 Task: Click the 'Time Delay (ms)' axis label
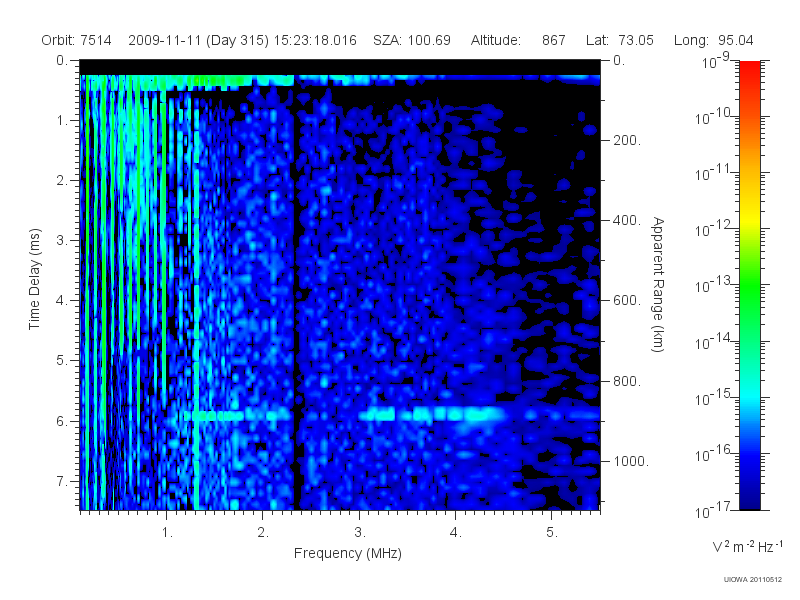point(34,279)
